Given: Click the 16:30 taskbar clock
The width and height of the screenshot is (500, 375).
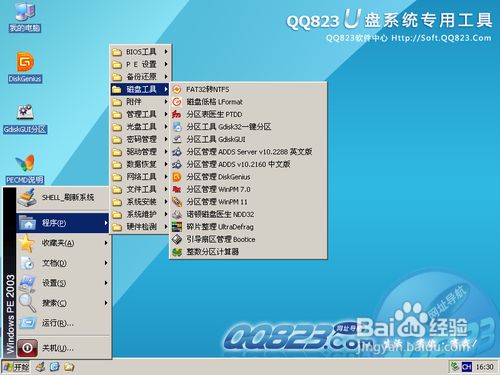Looking at the screenshot, I should [x=484, y=367].
